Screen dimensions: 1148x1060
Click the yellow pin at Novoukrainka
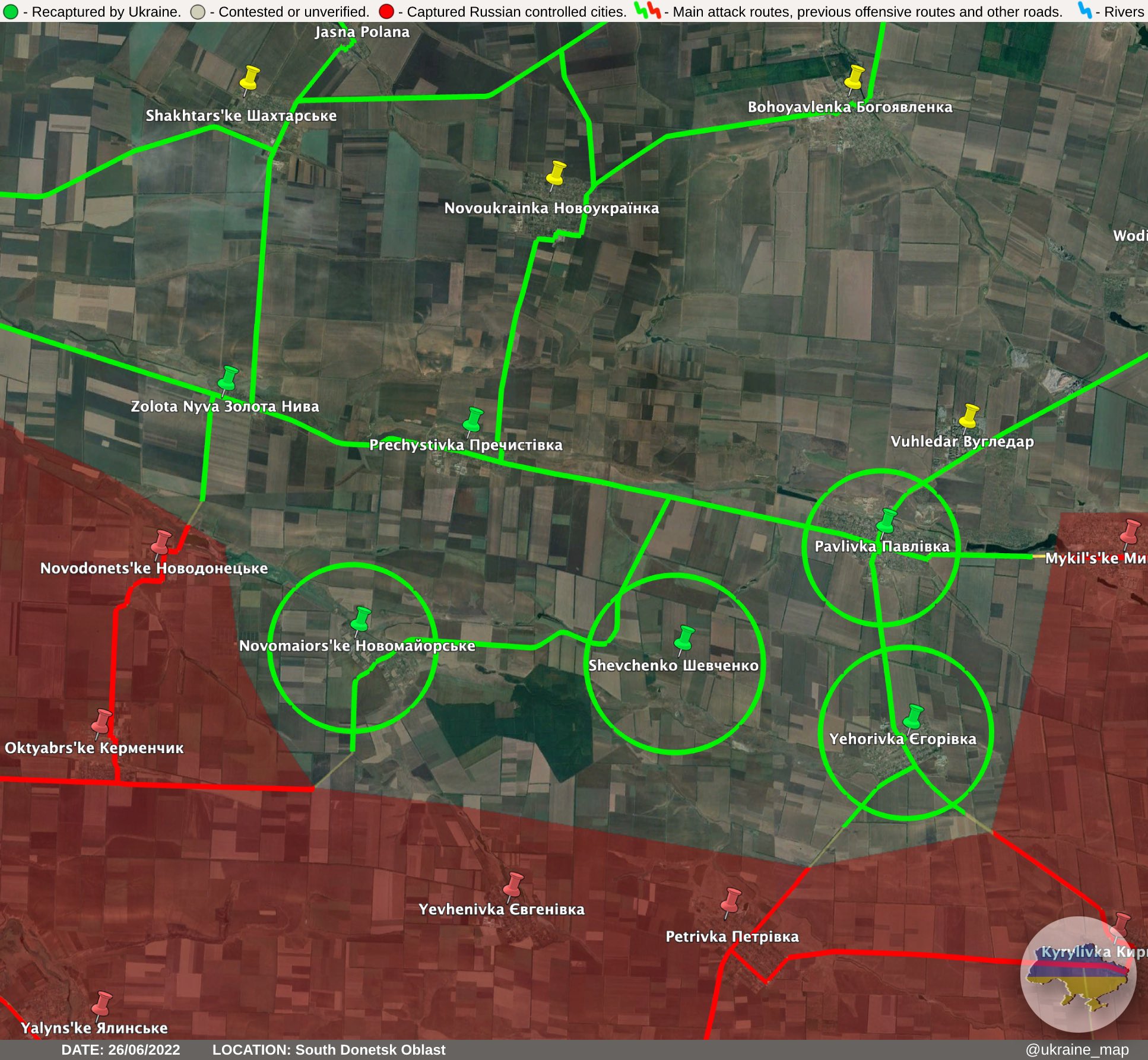tap(556, 173)
